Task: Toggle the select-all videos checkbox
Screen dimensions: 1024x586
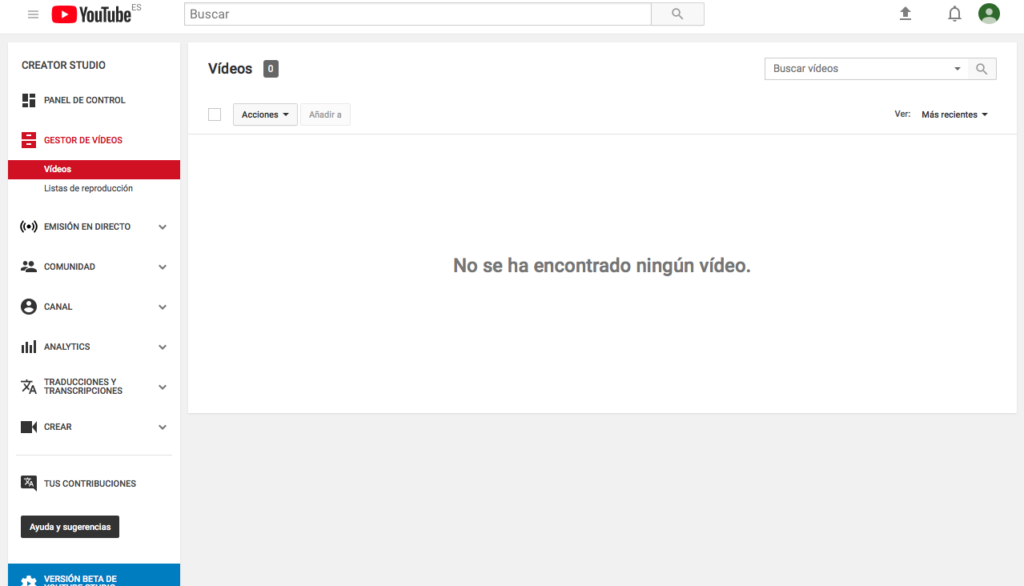Action: click(x=214, y=114)
